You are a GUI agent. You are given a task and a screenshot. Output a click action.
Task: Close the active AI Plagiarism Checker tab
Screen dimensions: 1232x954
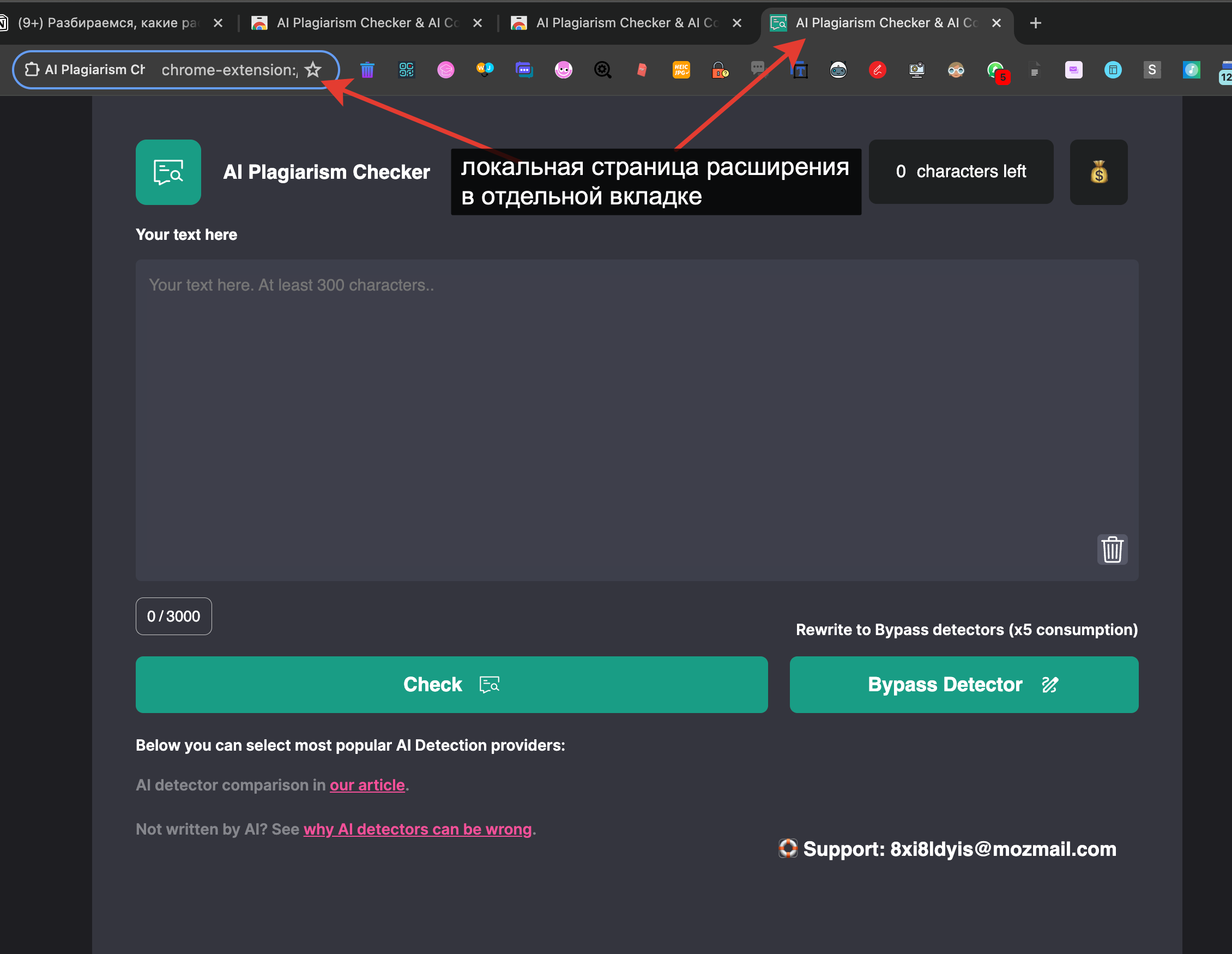click(996, 23)
